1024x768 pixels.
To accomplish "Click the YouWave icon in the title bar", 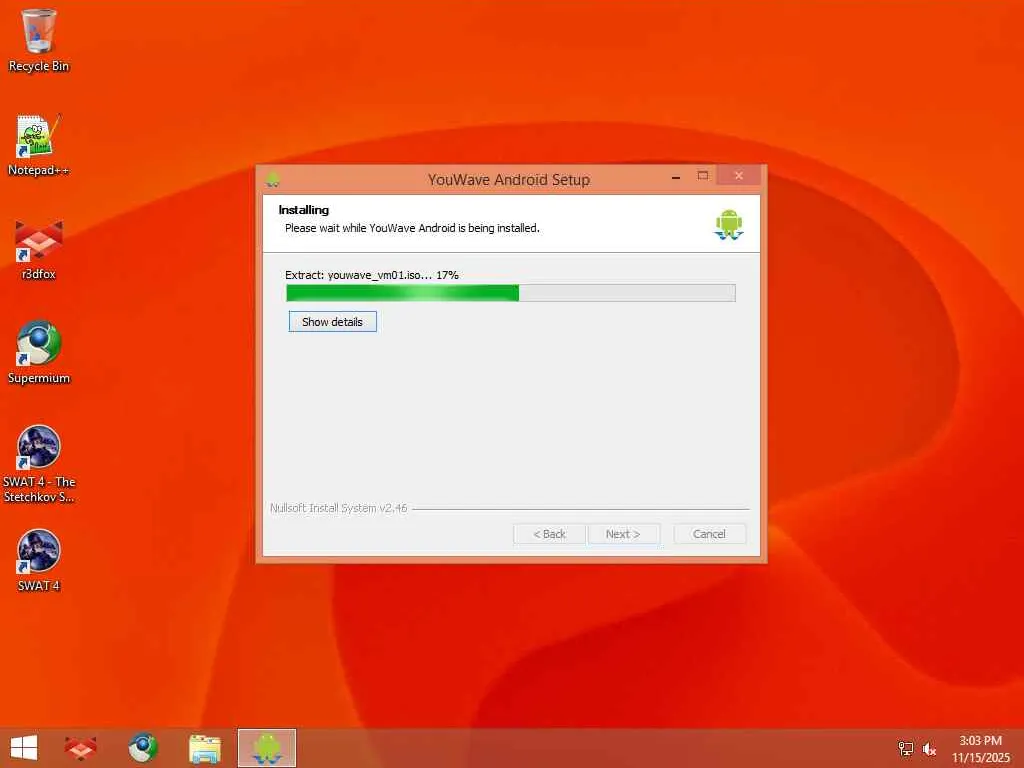I will coord(273,179).
